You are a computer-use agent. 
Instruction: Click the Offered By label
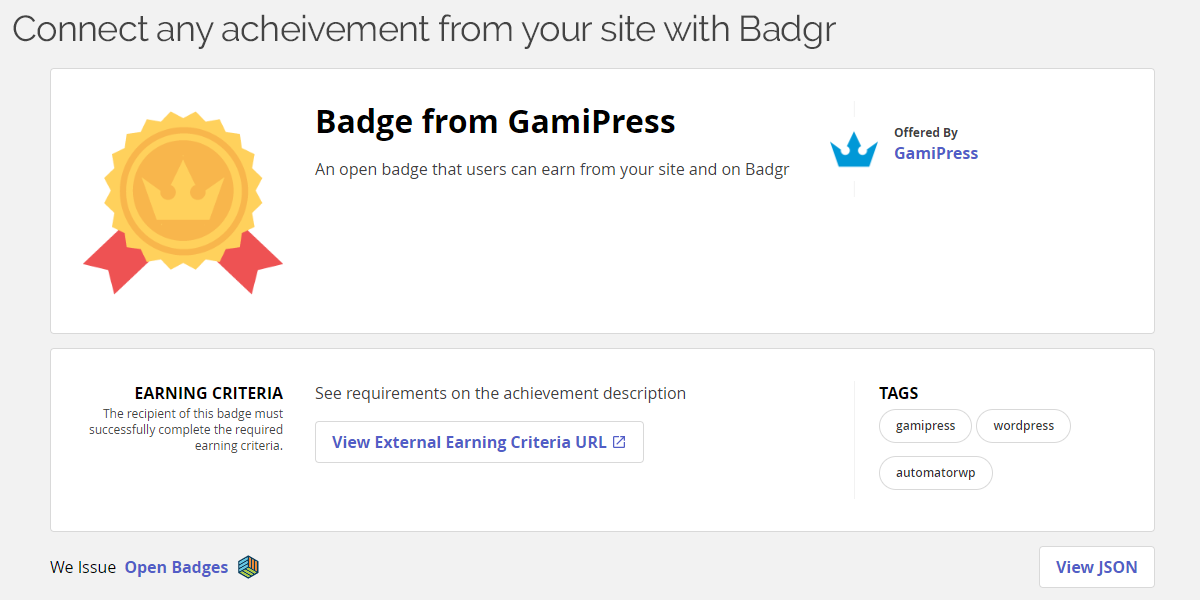click(926, 132)
